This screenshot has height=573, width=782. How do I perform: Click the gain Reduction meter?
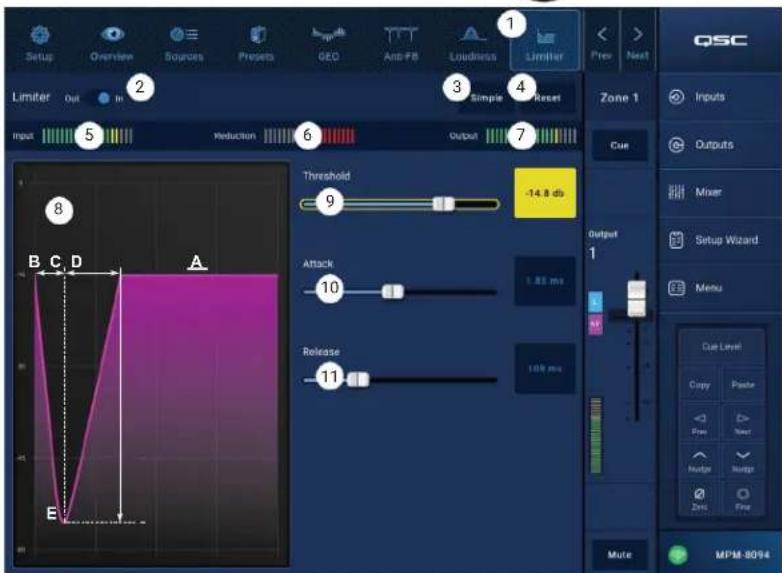click(309, 136)
